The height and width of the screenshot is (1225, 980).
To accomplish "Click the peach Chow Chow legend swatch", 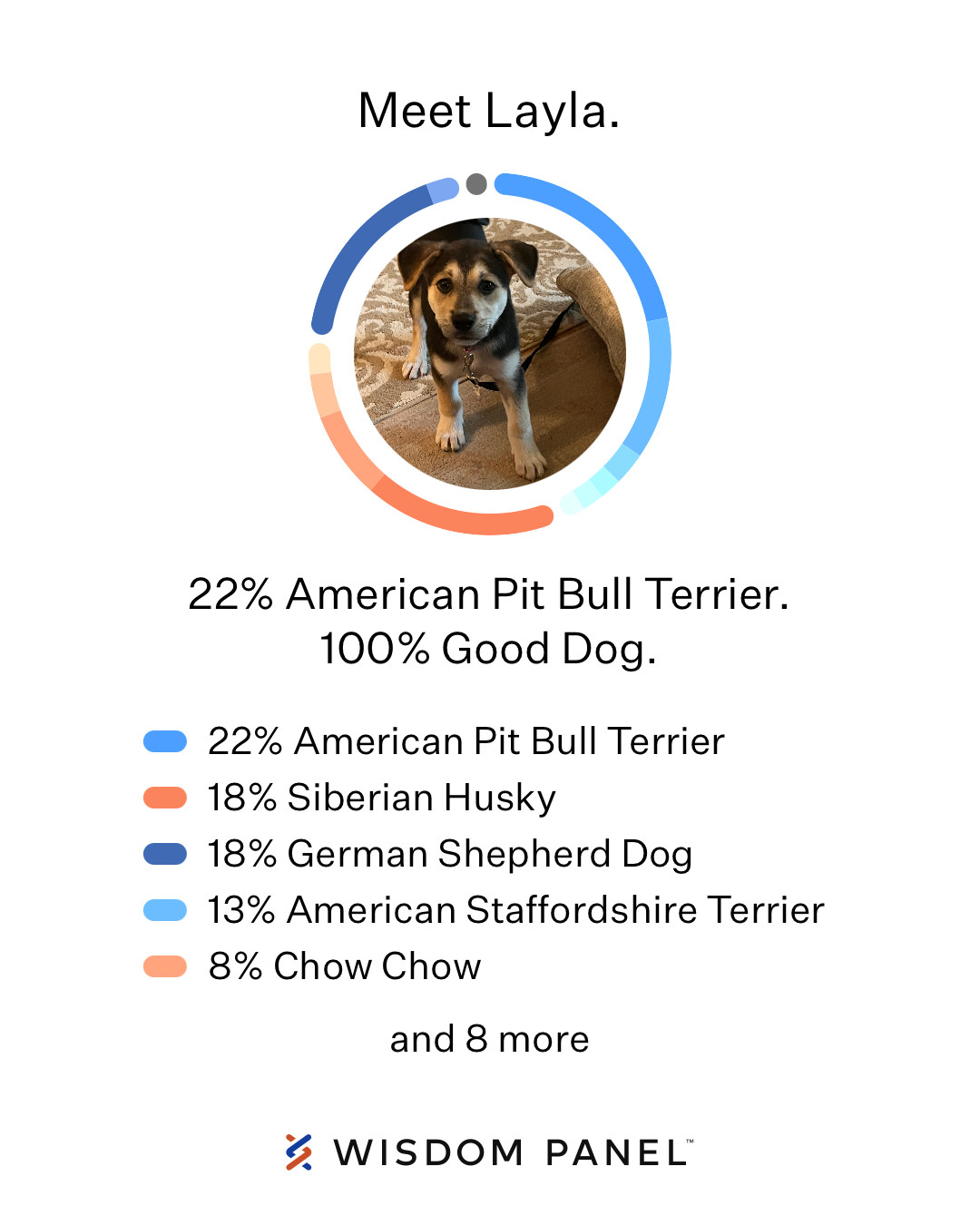I will point(165,966).
